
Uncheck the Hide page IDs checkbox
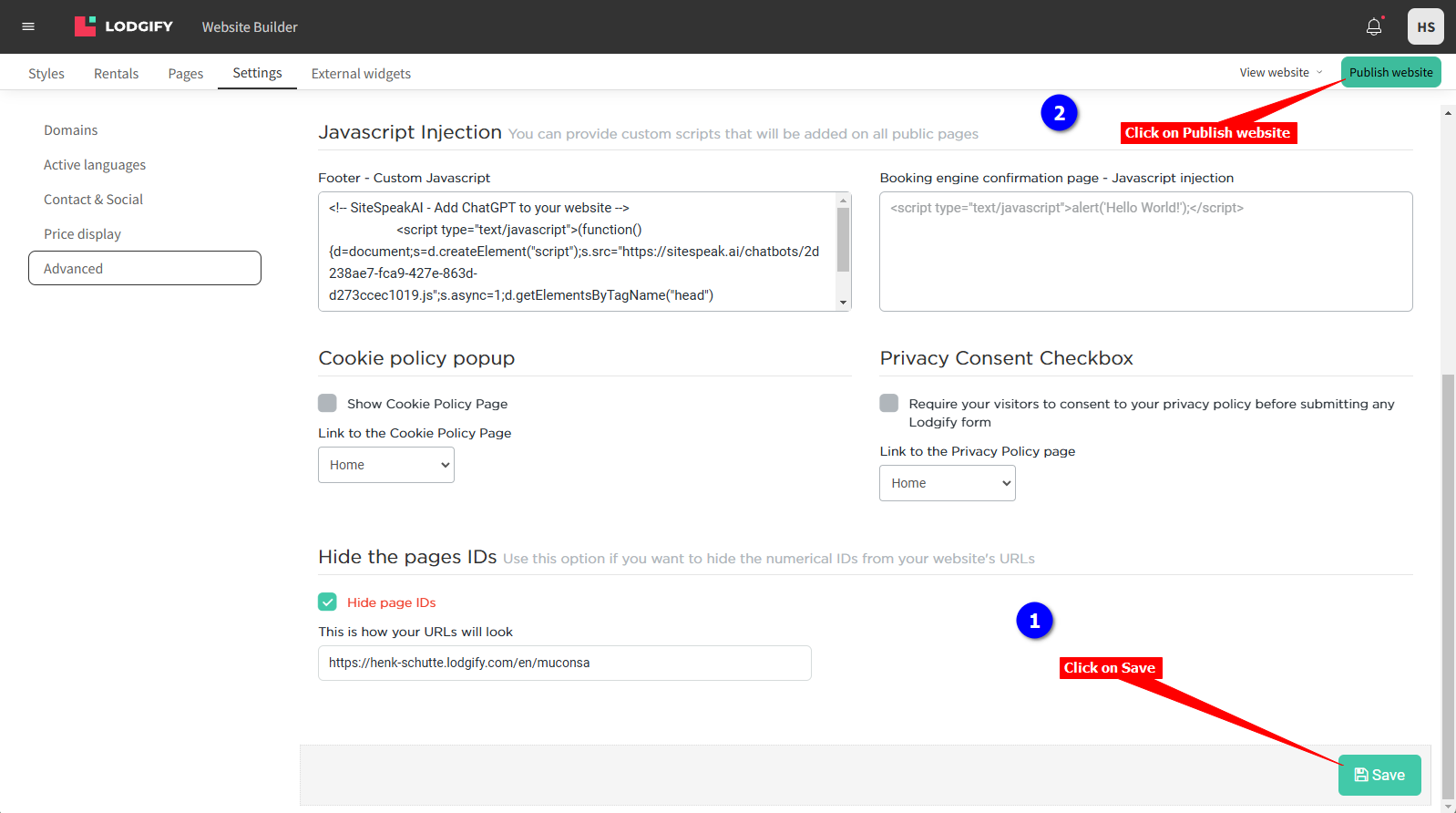[327, 602]
